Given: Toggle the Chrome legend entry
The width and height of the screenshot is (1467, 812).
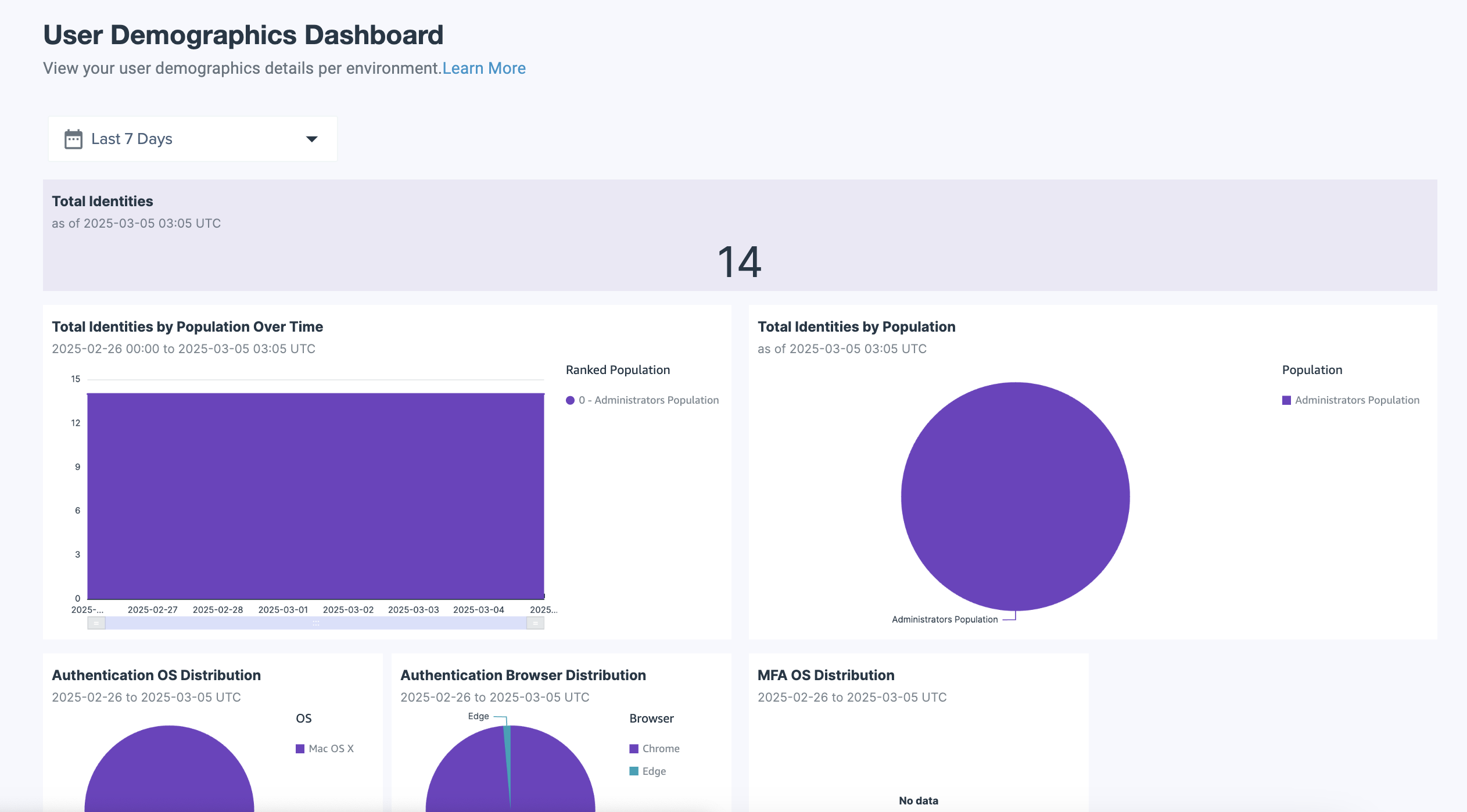Looking at the screenshot, I should (x=655, y=749).
